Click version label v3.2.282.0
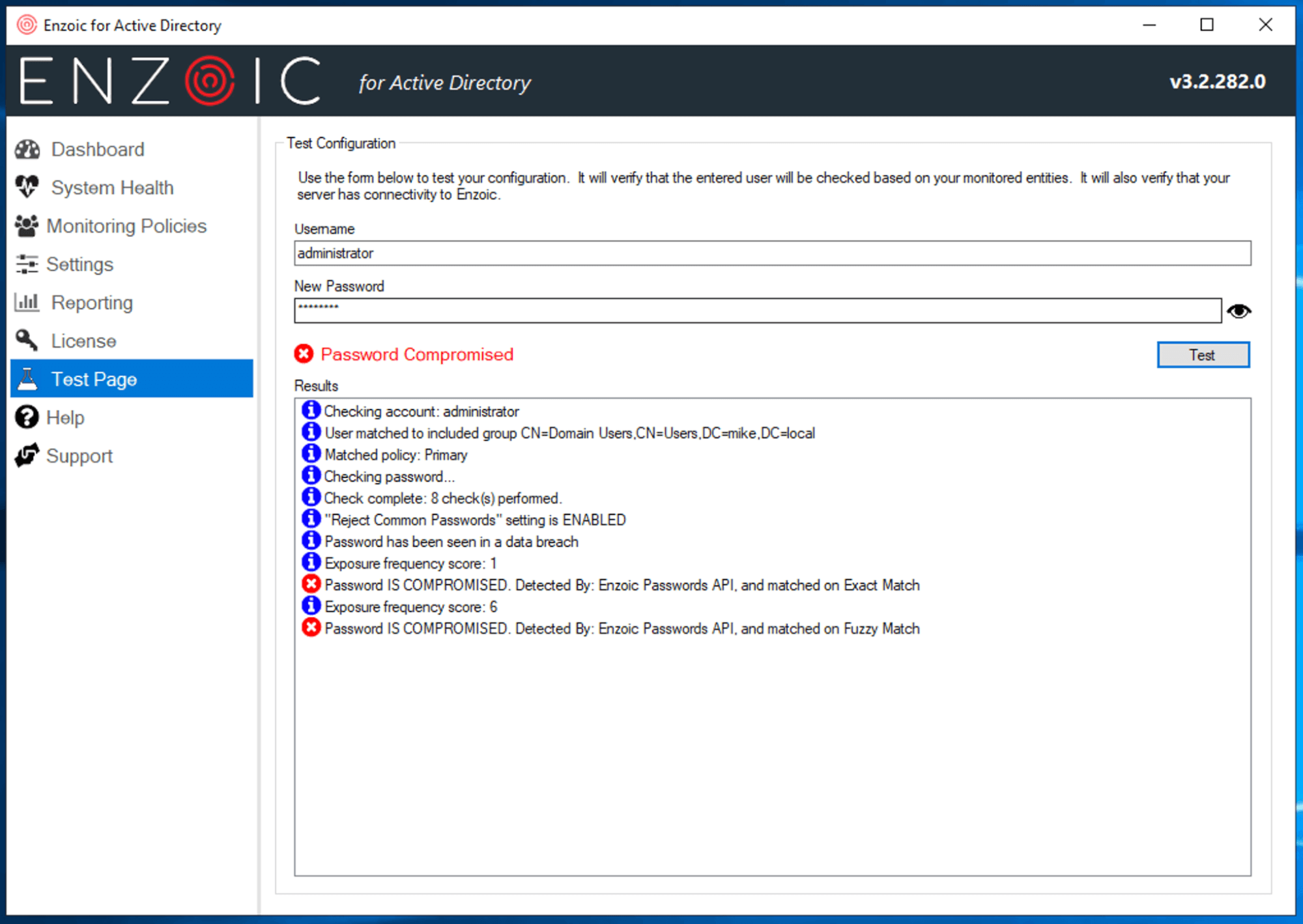1303x924 pixels. pyautogui.click(x=1218, y=81)
